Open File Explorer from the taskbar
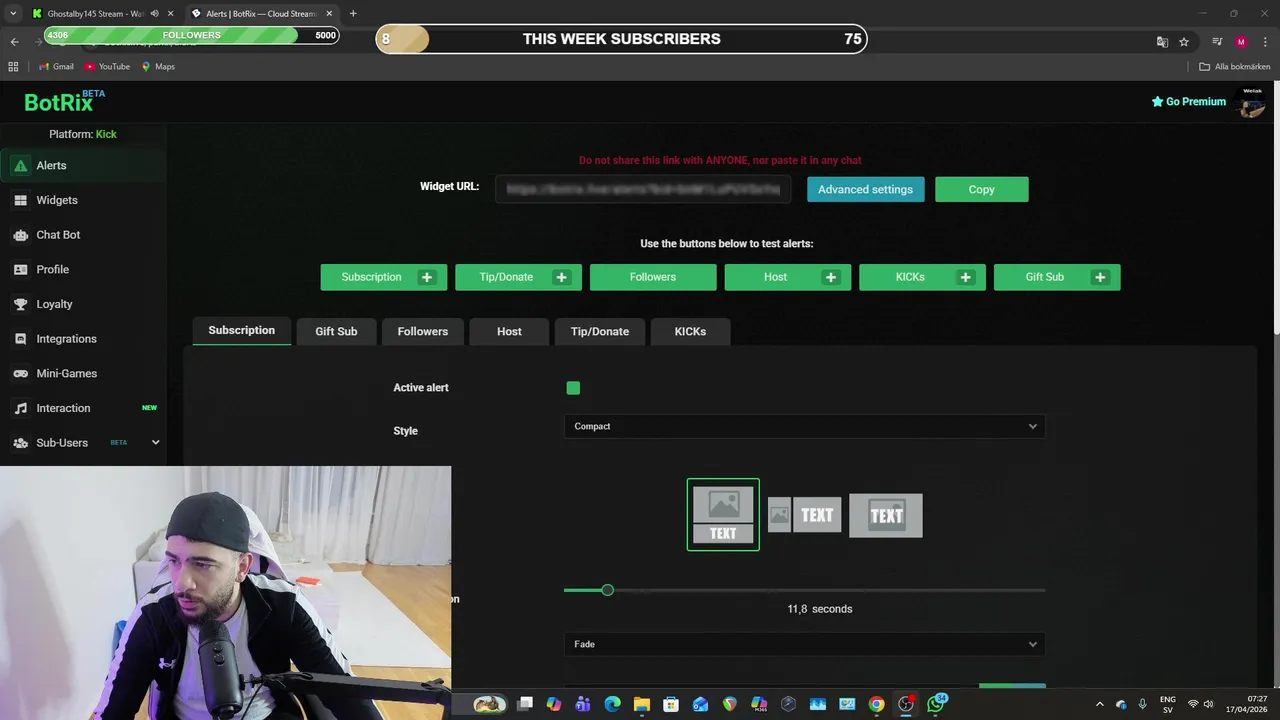1280x720 pixels. point(642,704)
